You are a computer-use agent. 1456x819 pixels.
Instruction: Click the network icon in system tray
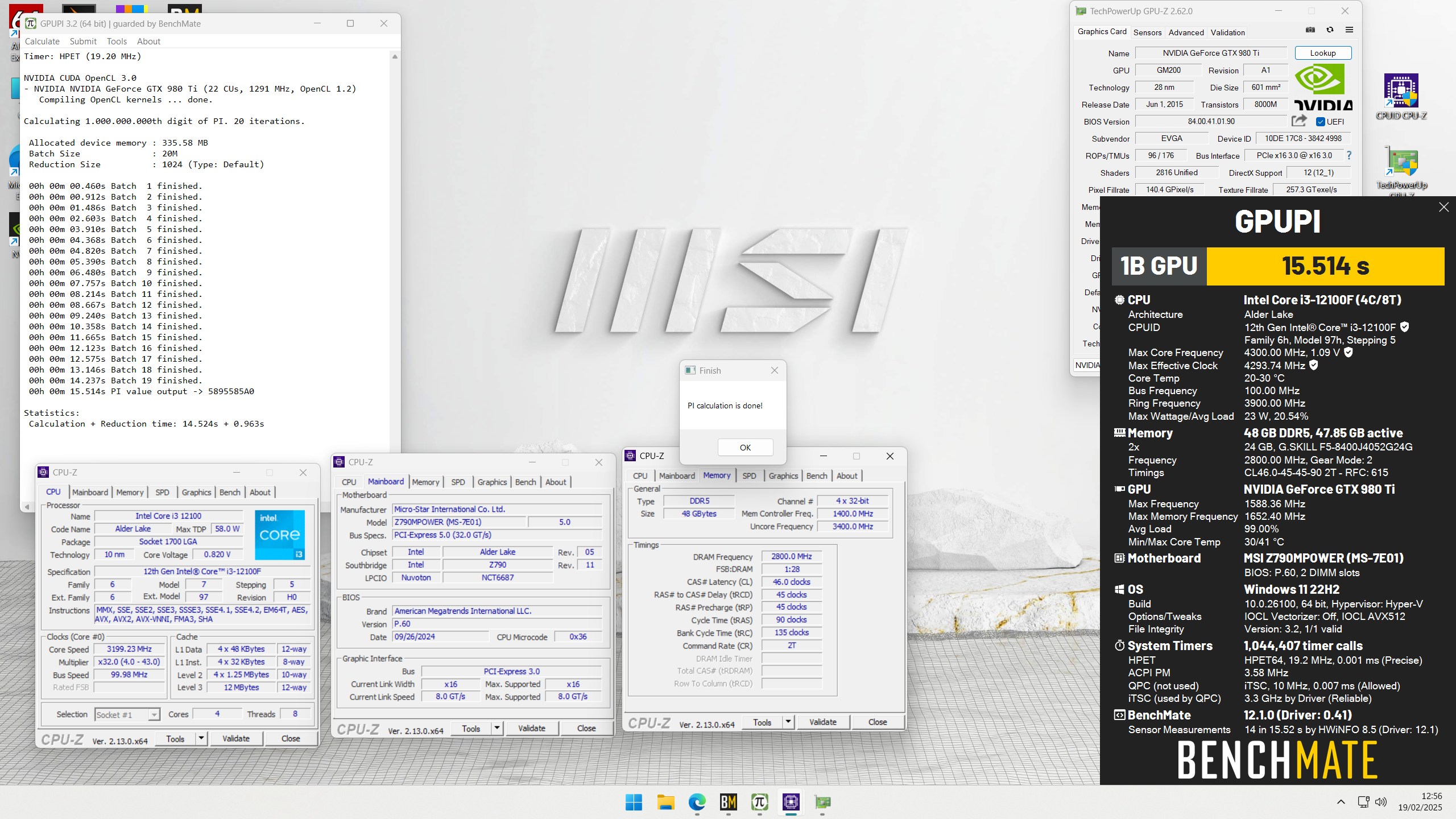1363,802
